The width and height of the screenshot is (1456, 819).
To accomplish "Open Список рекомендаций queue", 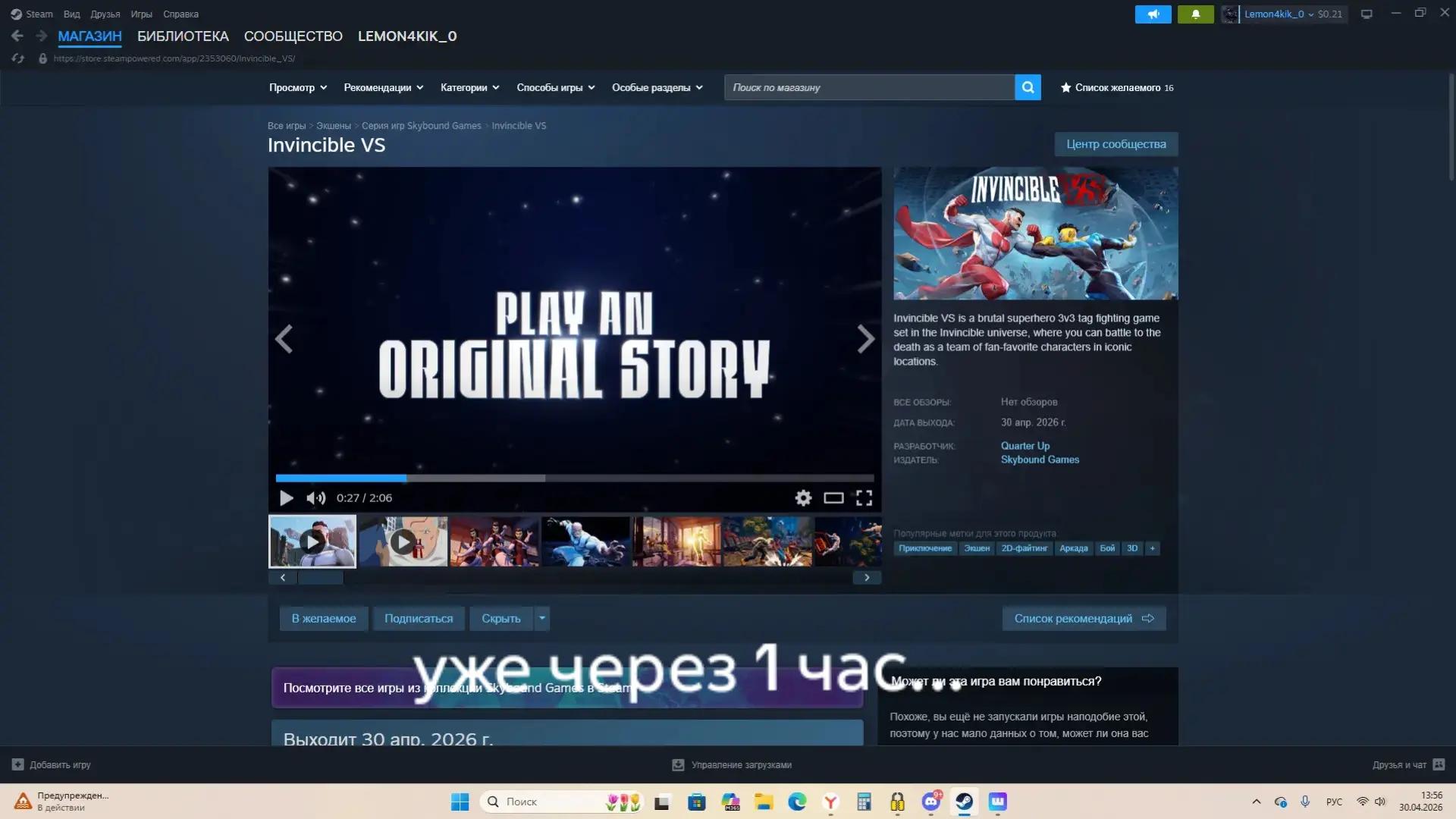I will coord(1084,619).
